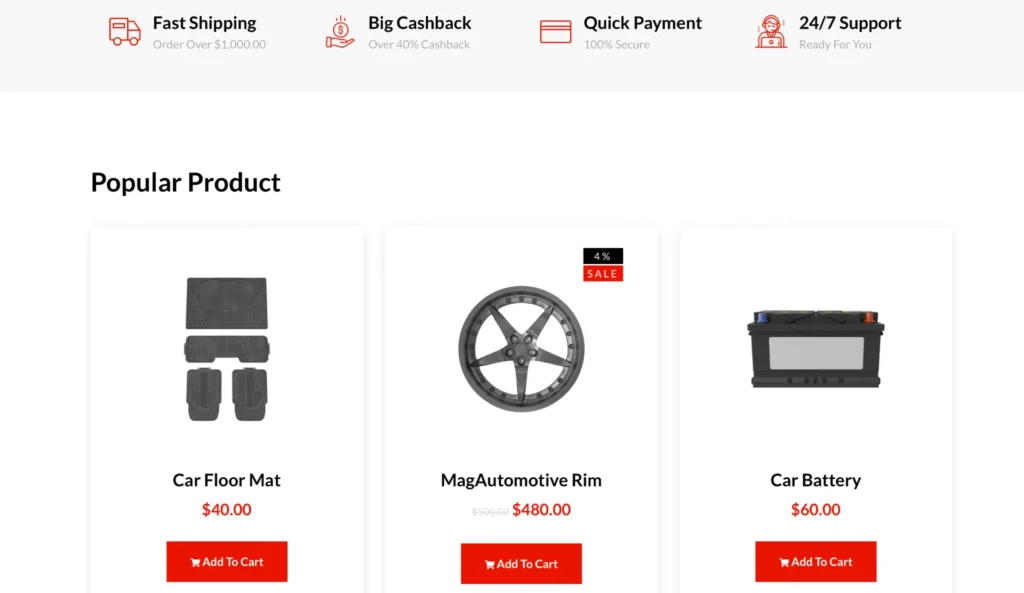Screen dimensions: 1024x593
Task: Click cart icon in MagAutomotive Rim button
Action: pyautogui.click(x=489, y=564)
